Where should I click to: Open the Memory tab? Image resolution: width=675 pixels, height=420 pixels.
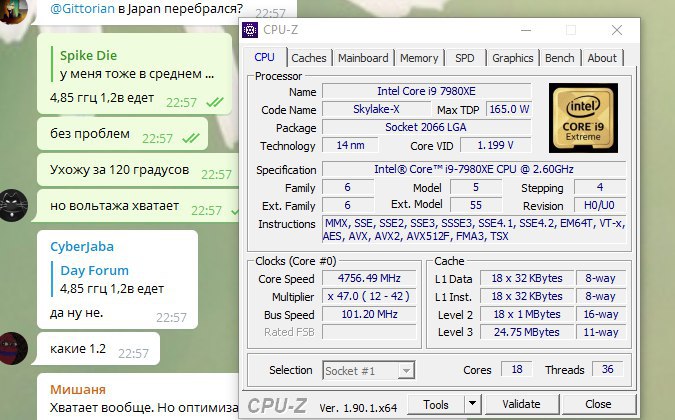419,58
